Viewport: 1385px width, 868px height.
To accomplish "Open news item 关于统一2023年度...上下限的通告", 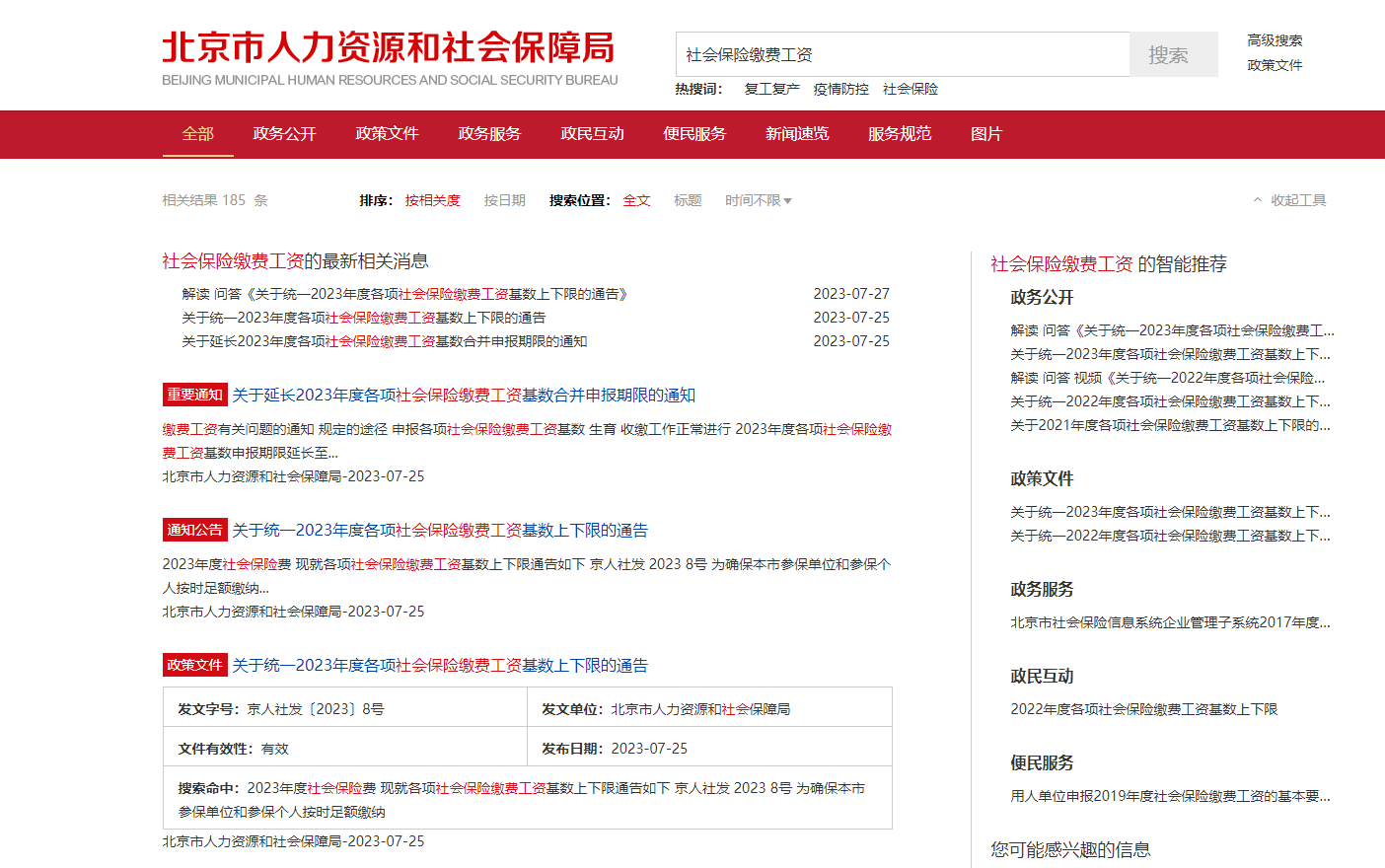I will (x=363, y=318).
